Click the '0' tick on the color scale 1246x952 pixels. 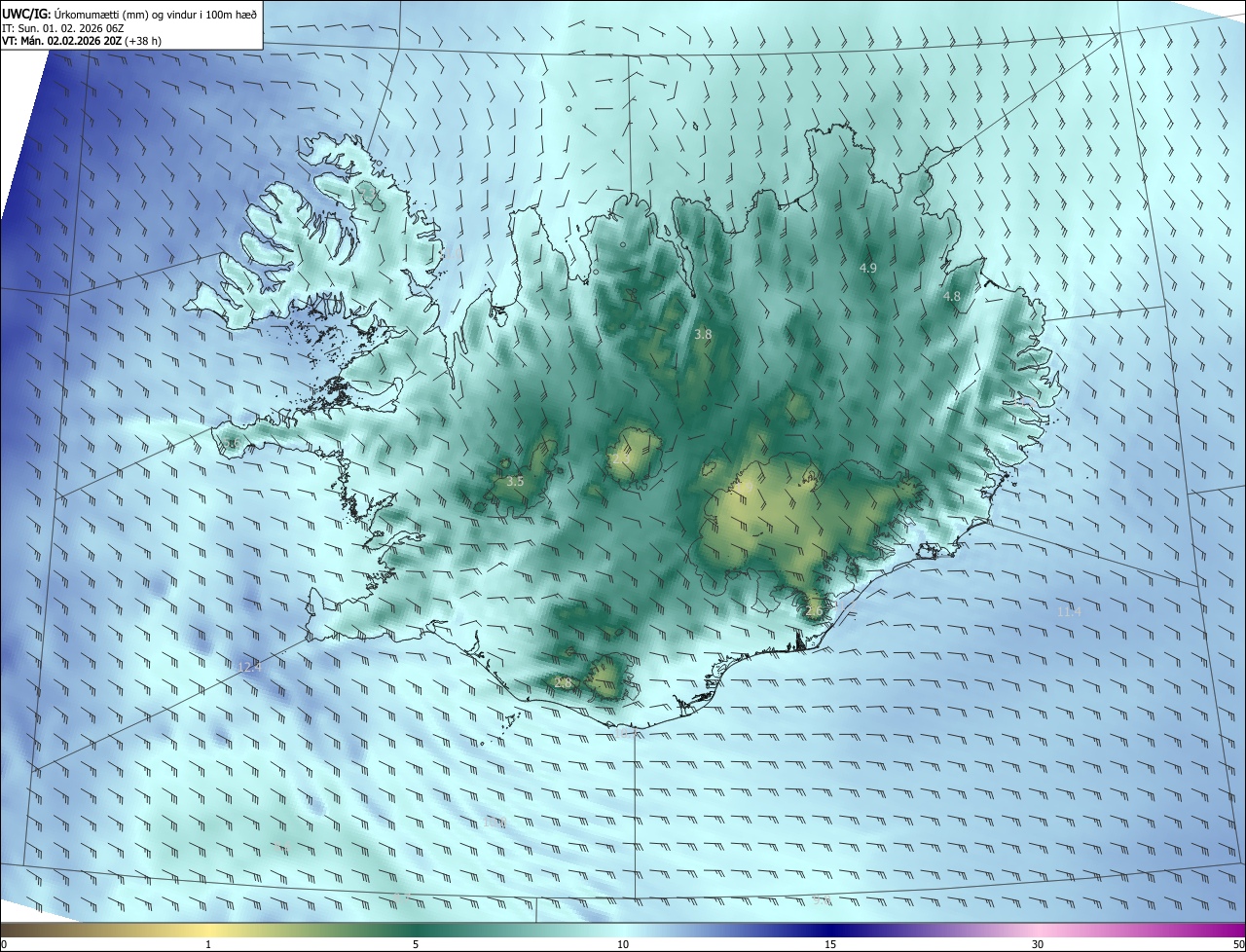3,945
